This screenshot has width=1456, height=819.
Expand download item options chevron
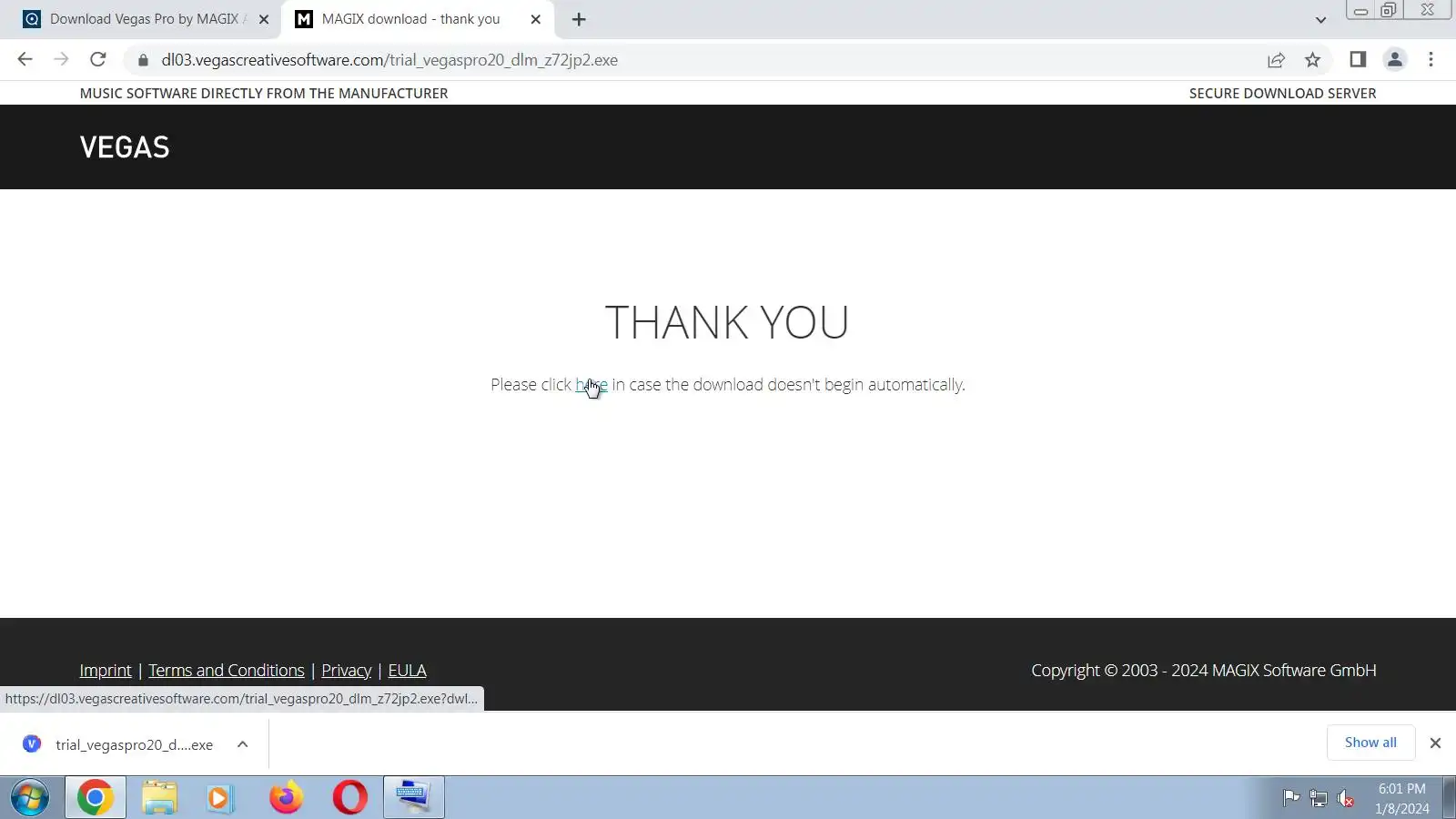[x=243, y=744]
